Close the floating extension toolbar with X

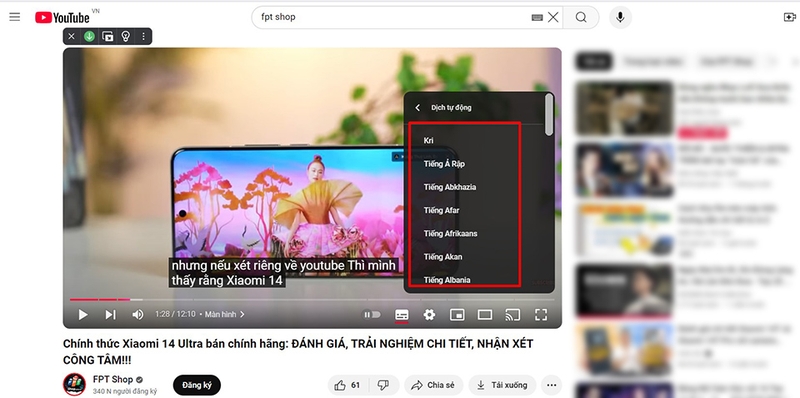(x=71, y=36)
